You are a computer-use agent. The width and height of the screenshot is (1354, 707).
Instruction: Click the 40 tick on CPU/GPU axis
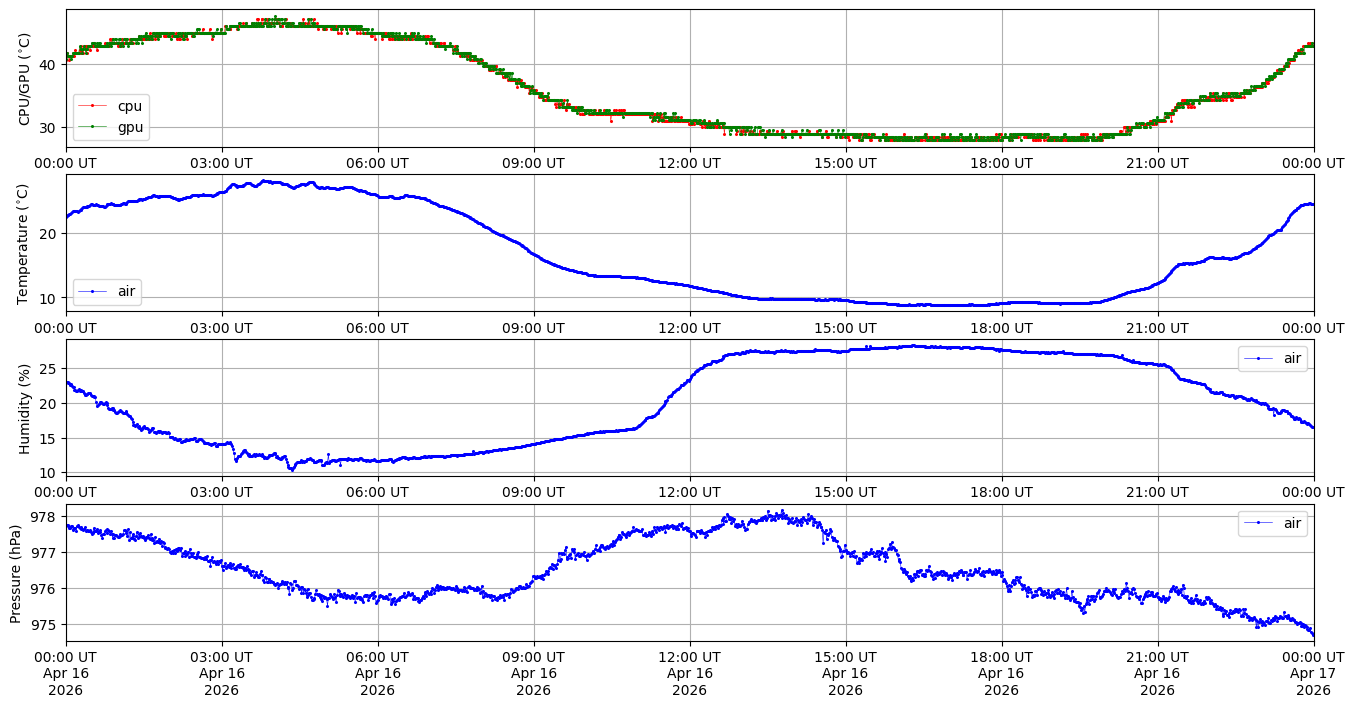47,65
